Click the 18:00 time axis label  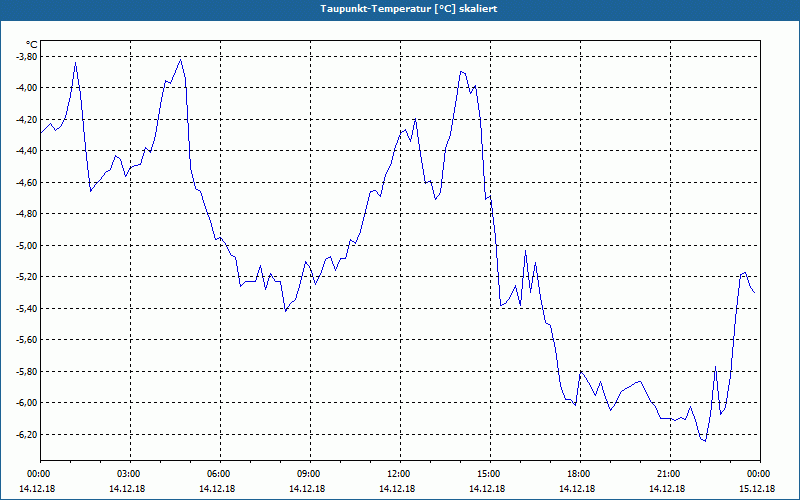tap(580, 474)
